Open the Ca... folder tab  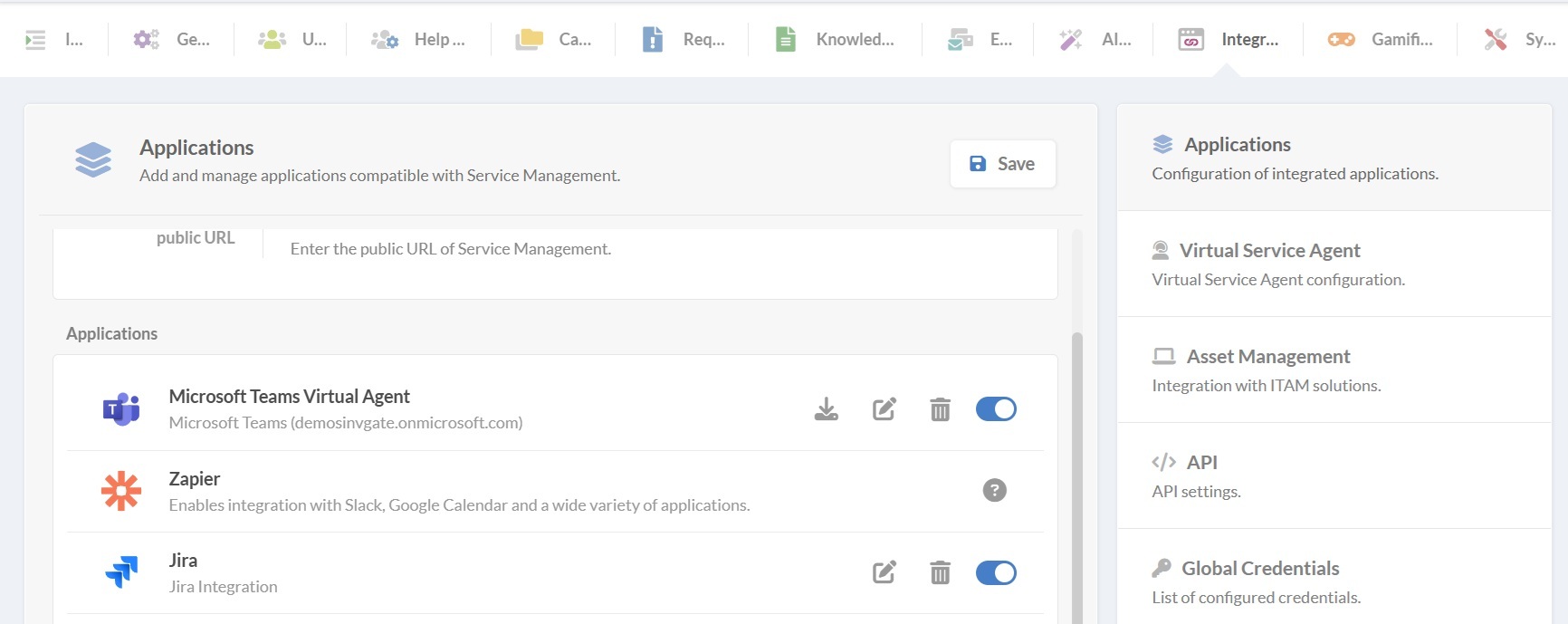553,40
